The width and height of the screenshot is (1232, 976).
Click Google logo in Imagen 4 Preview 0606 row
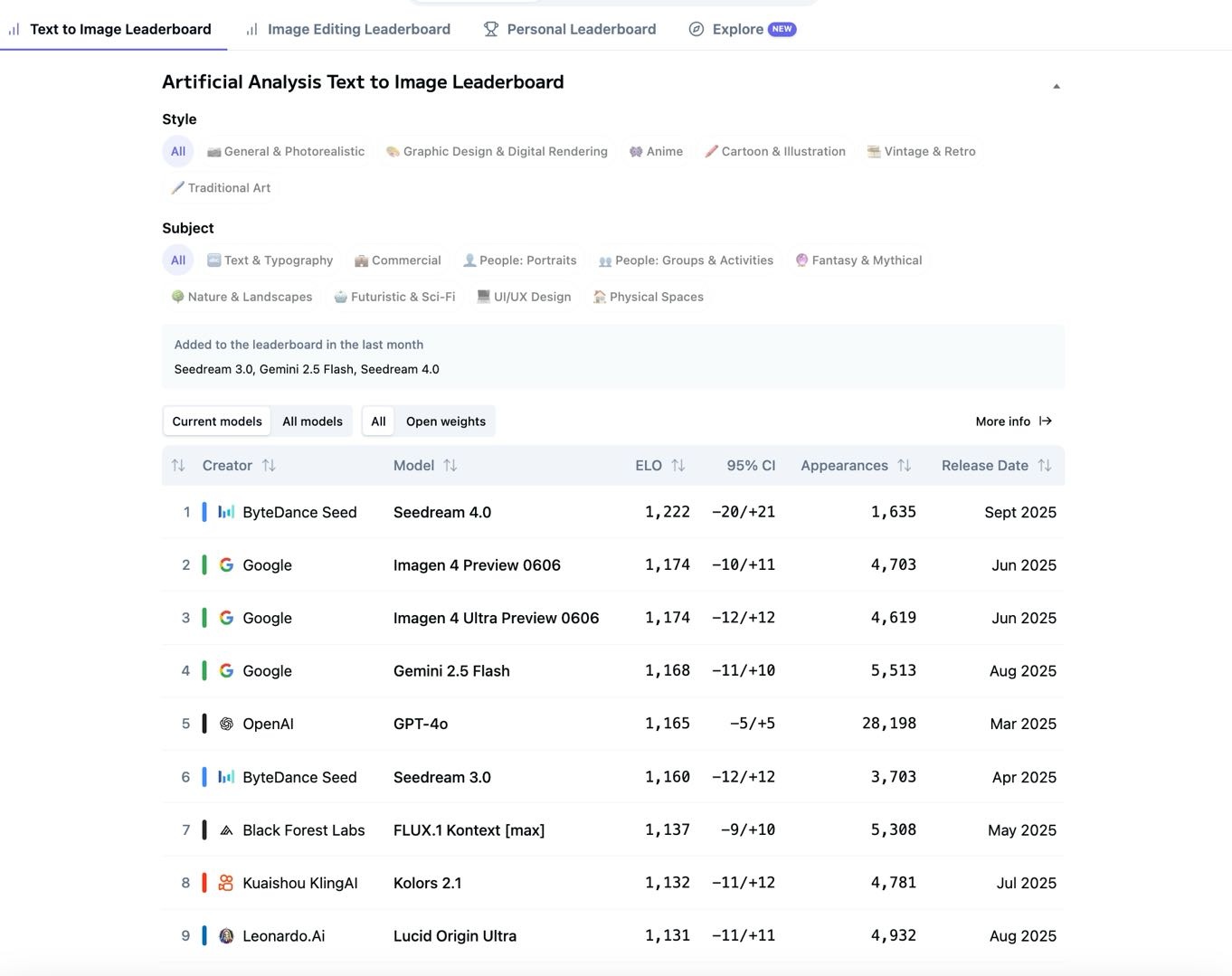click(226, 565)
